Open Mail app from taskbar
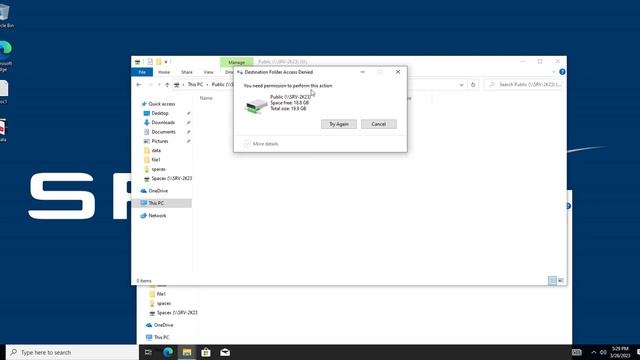The width and height of the screenshot is (640, 360). pyautogui.click(x=225, y=352)
